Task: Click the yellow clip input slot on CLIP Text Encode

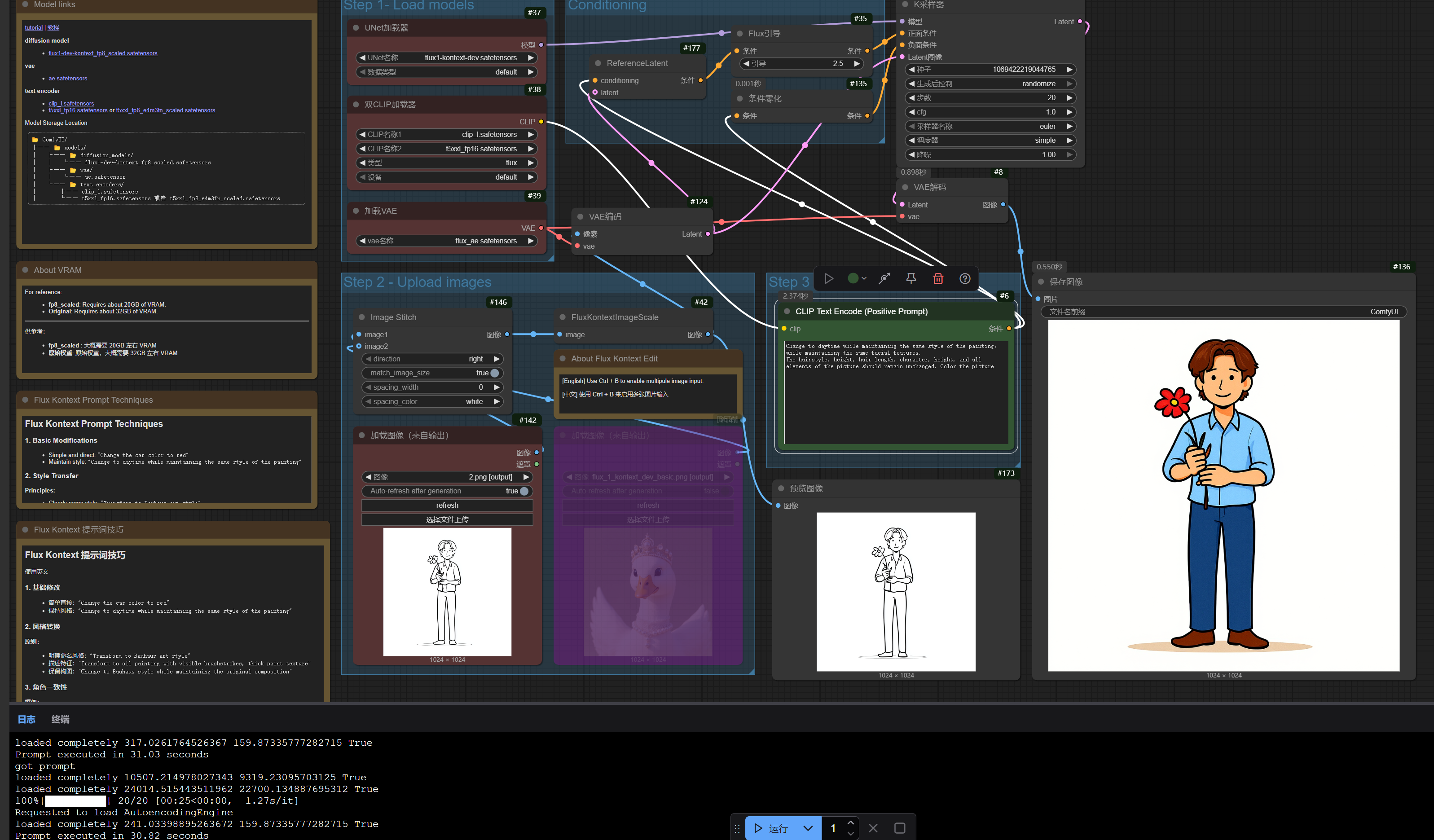Action: [784, 328]
